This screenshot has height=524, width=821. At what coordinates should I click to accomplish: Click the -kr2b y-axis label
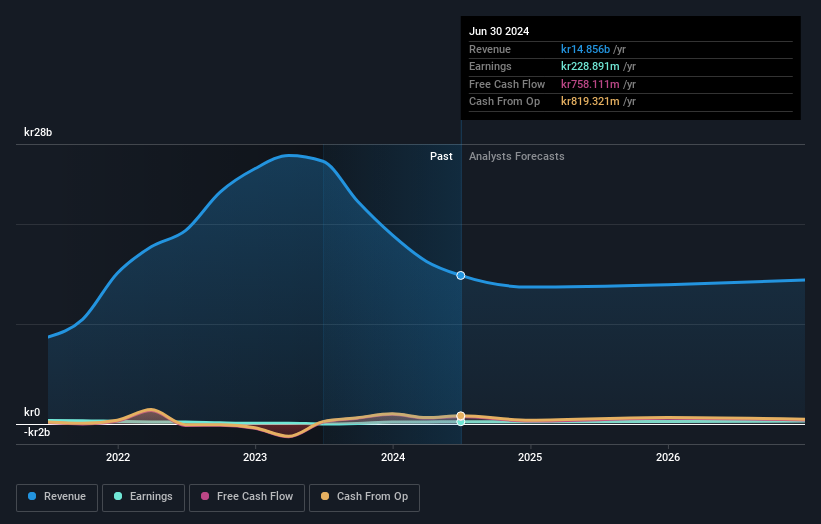click(x=37, y=432)
